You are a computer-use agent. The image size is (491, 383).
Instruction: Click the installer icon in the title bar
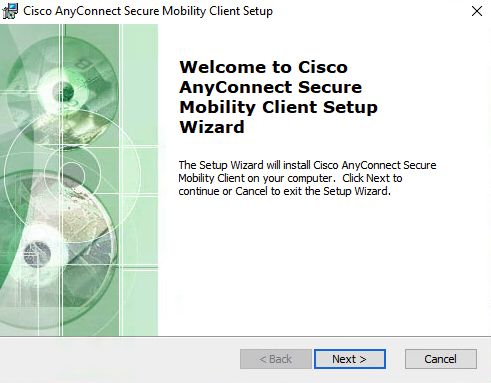click(10, 11)
